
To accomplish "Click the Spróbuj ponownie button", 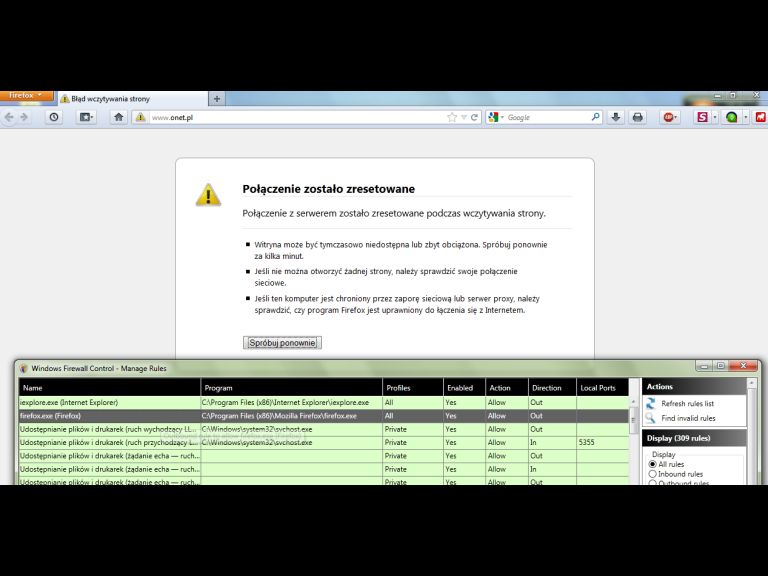I will coord(282,342).
